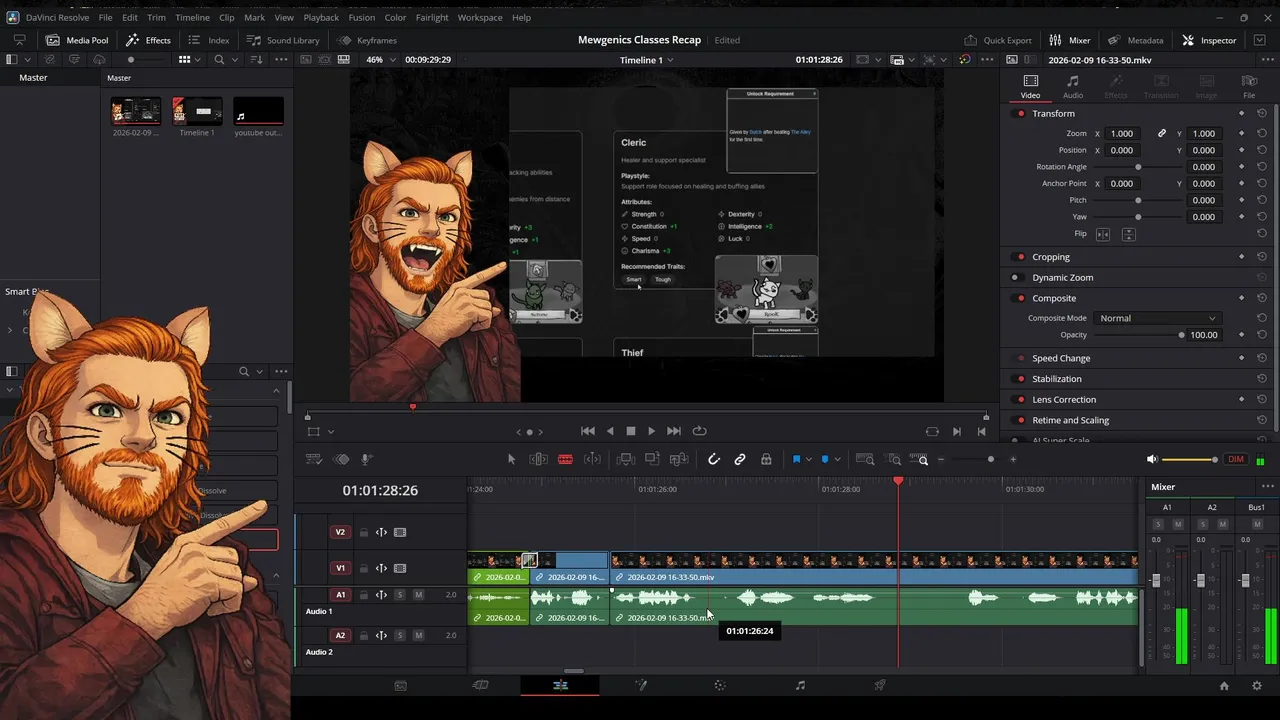
Task: Toggle timeline snapping magnet icon
Action: (713, 459)
